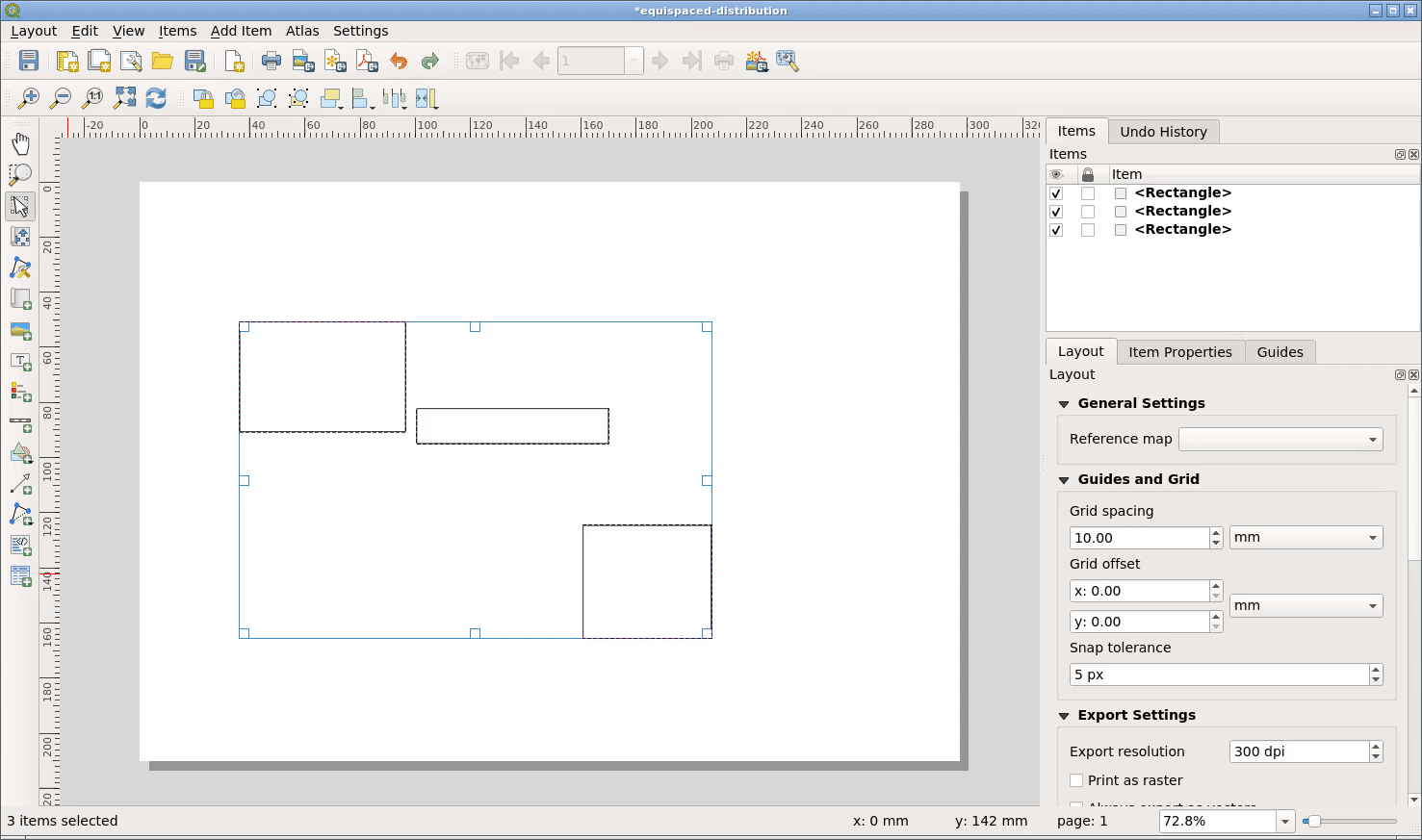Export layout as SVG
This screenshot has height=840, width=1422.
(x=335, y=61)
